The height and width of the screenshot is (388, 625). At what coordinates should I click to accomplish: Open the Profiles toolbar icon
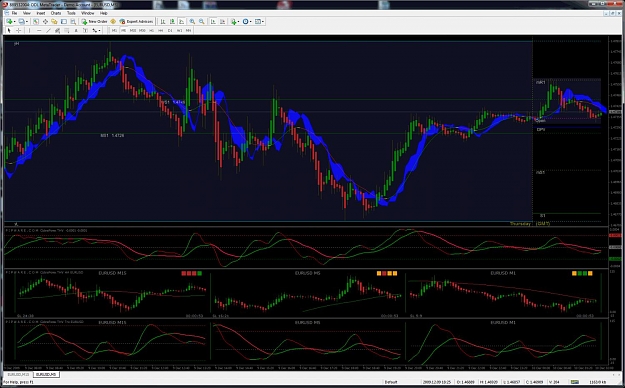coord(21,22)
